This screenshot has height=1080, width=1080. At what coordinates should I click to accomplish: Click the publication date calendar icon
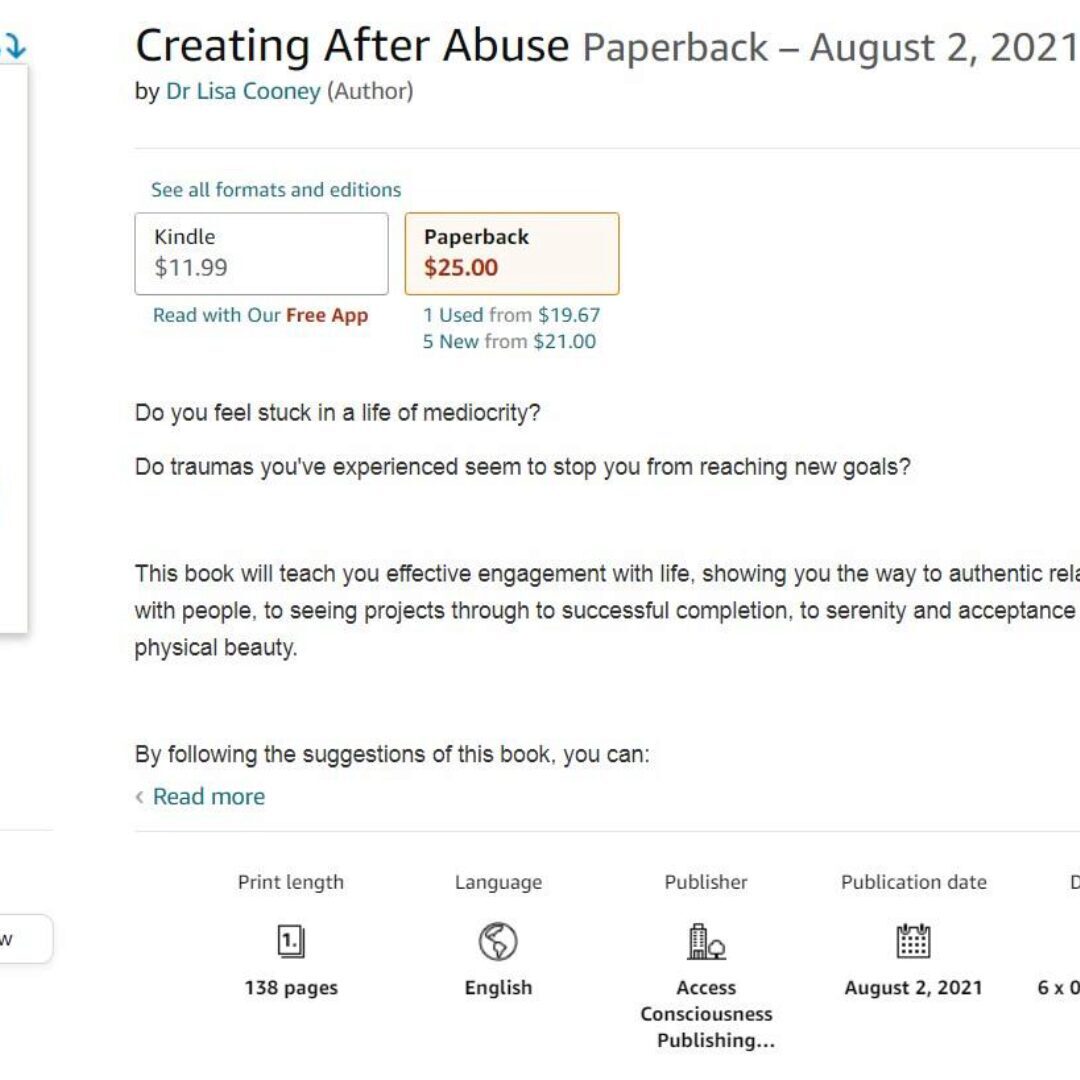click(x=913, y=941)
